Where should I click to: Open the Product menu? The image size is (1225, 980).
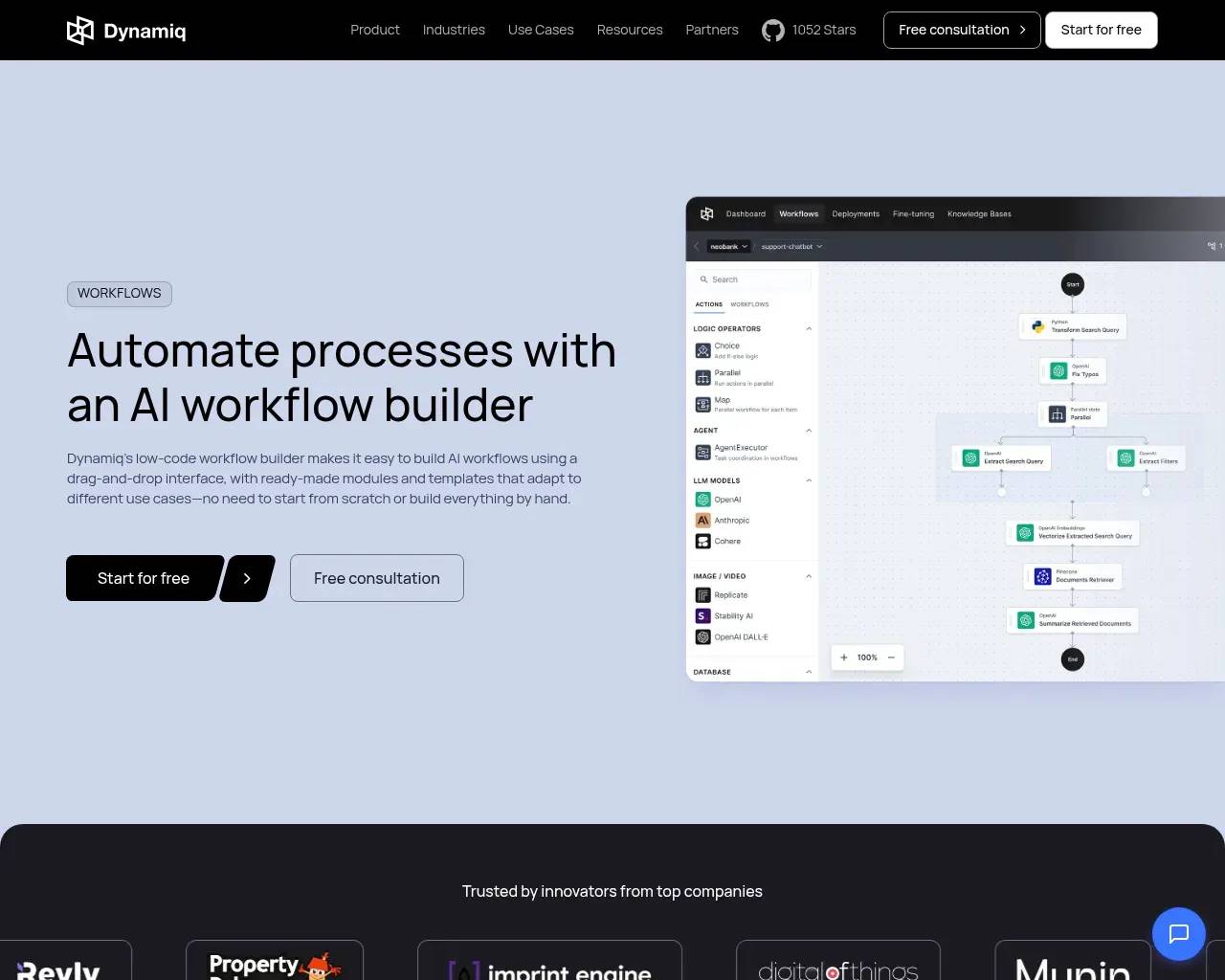click(375, 31)
